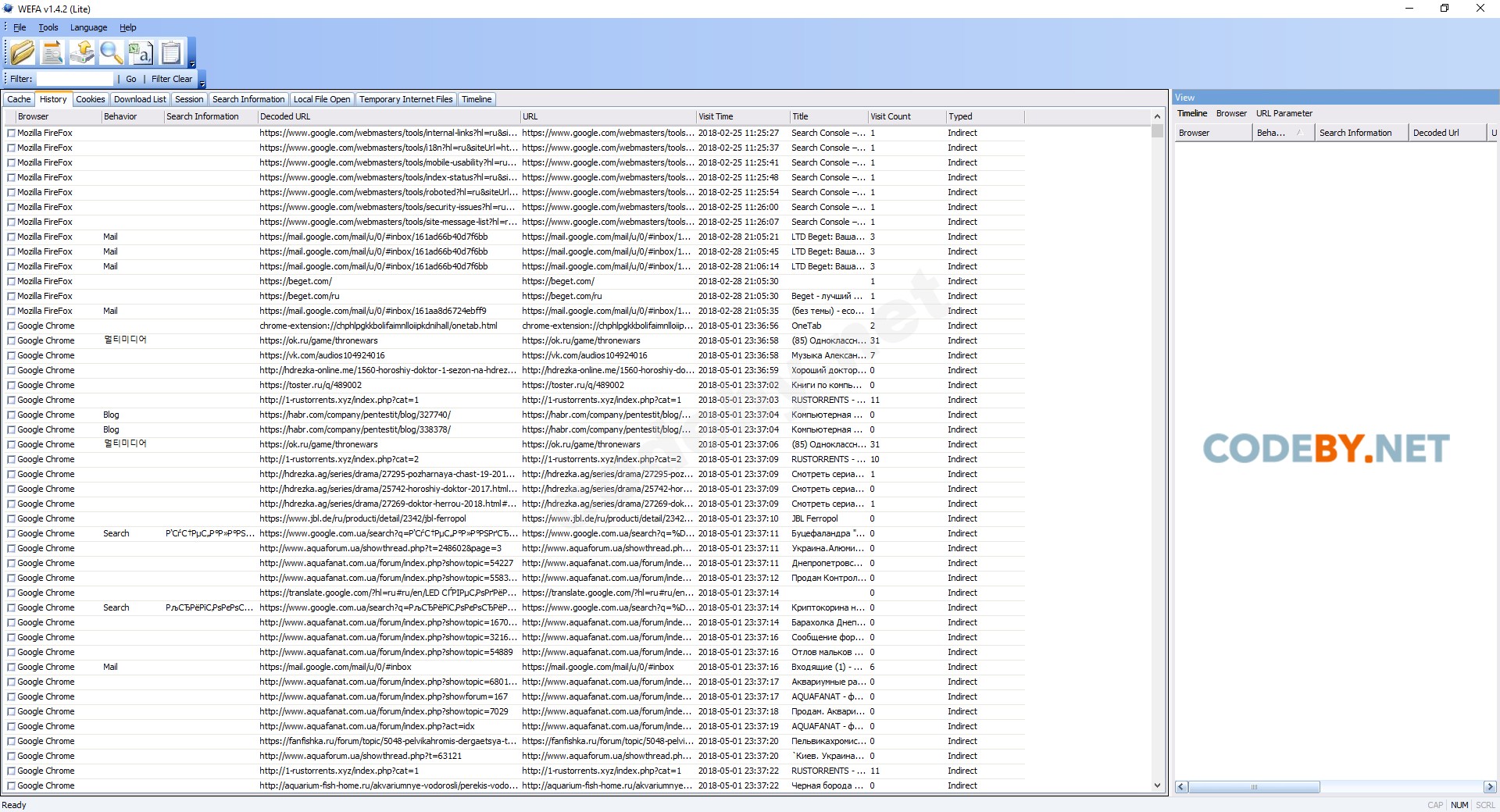
Task: Expand the icon toolbar overflow options
Action: click(192, 64)
